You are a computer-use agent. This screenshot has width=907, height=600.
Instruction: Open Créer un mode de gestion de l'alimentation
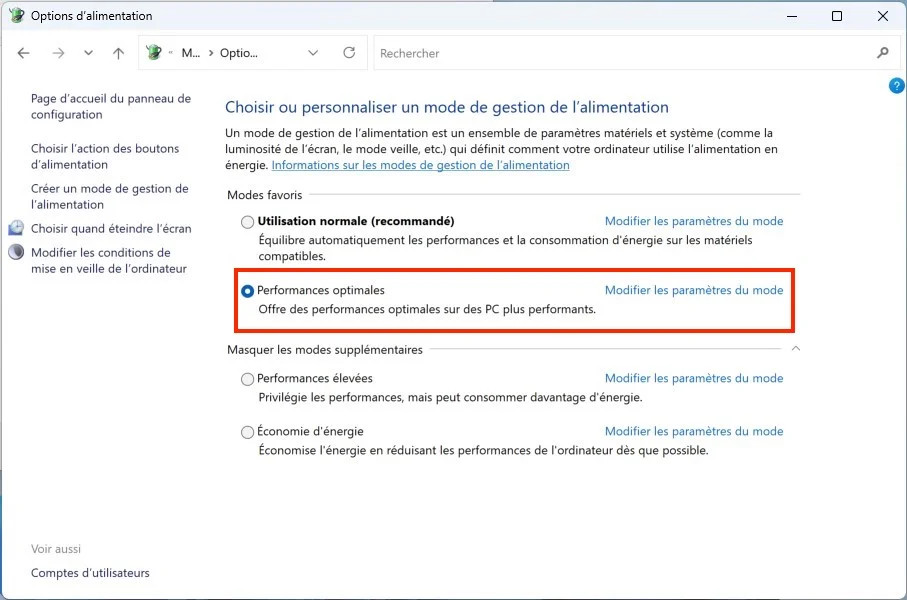click(x=109, y=196)
